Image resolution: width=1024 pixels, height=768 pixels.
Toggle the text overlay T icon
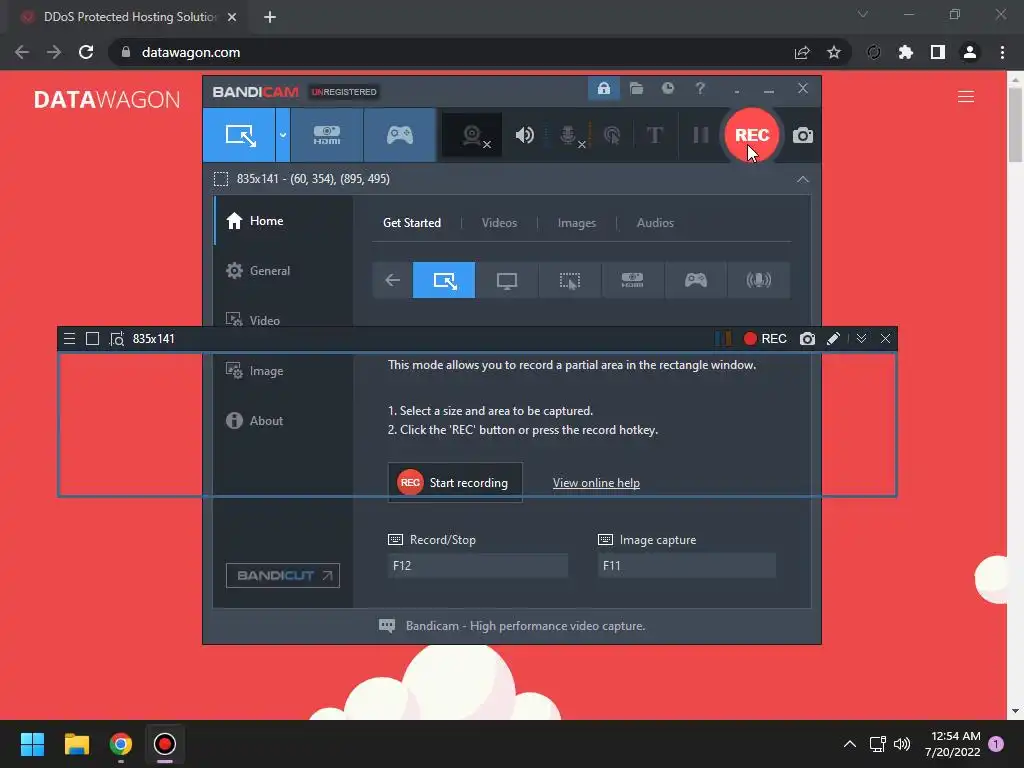[x=654, y=135]
